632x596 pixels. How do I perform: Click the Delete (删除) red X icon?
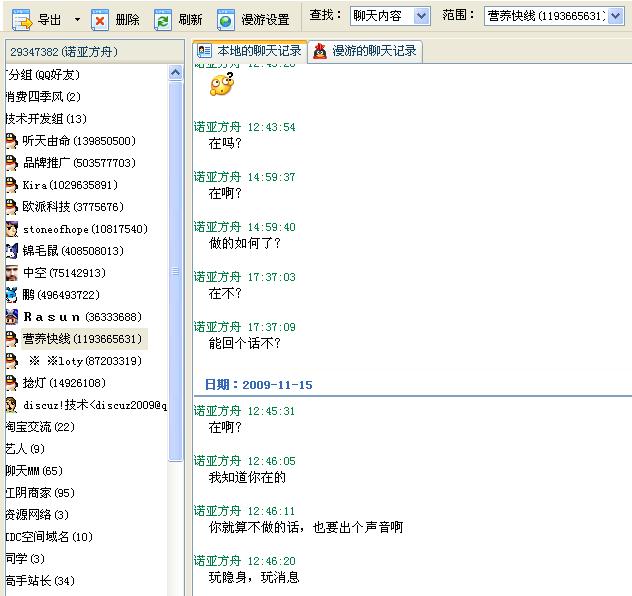pos(100,19)
